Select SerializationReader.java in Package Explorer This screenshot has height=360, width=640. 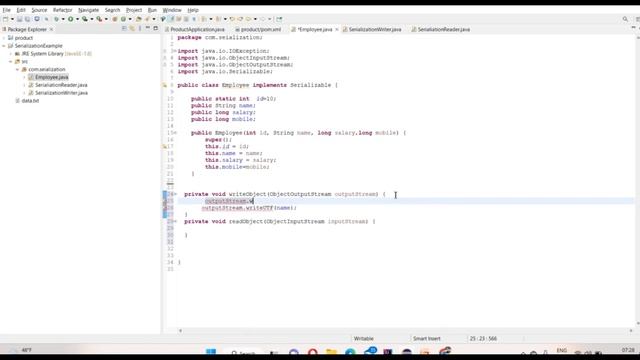tap(61, 85)
